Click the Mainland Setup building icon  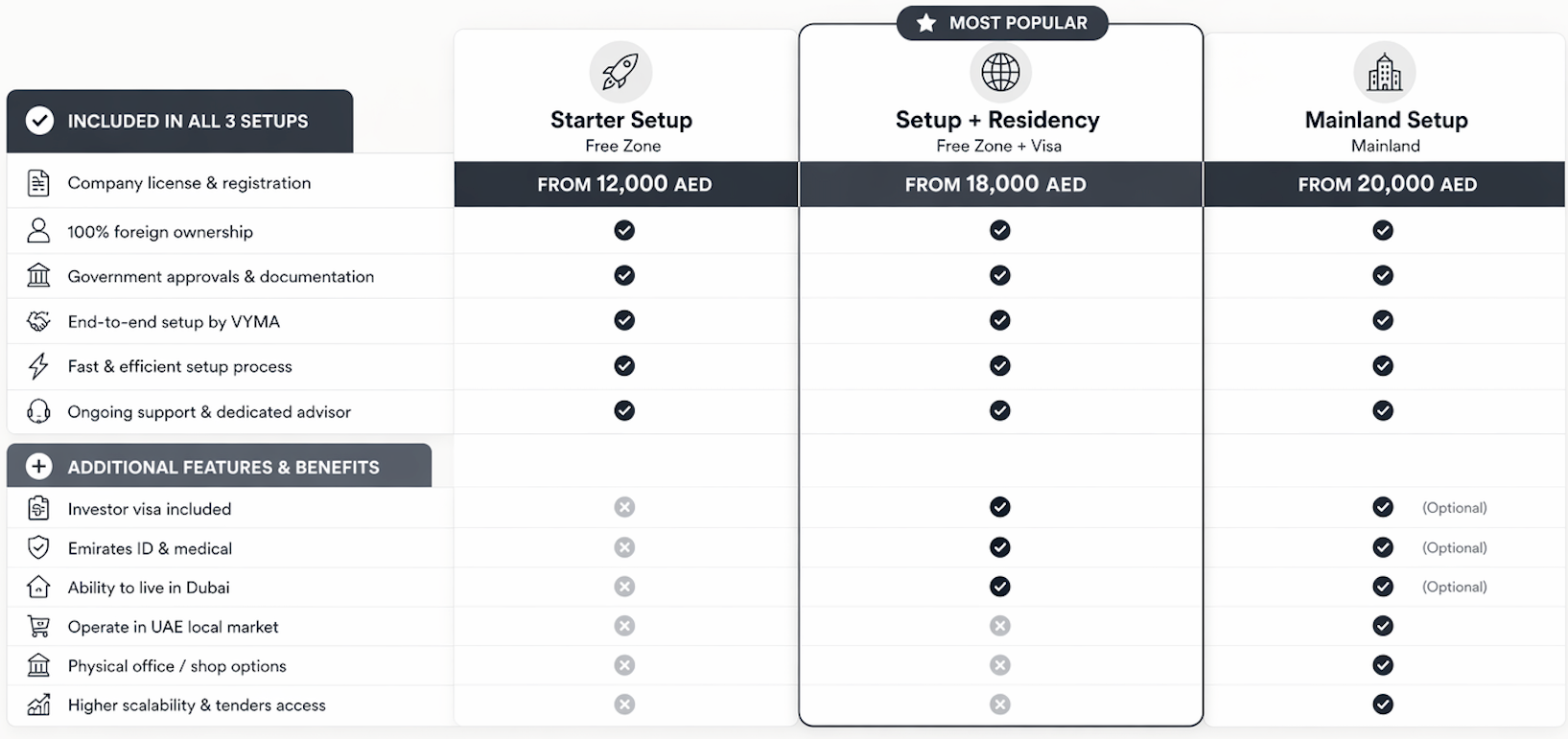click(1384, 72)
